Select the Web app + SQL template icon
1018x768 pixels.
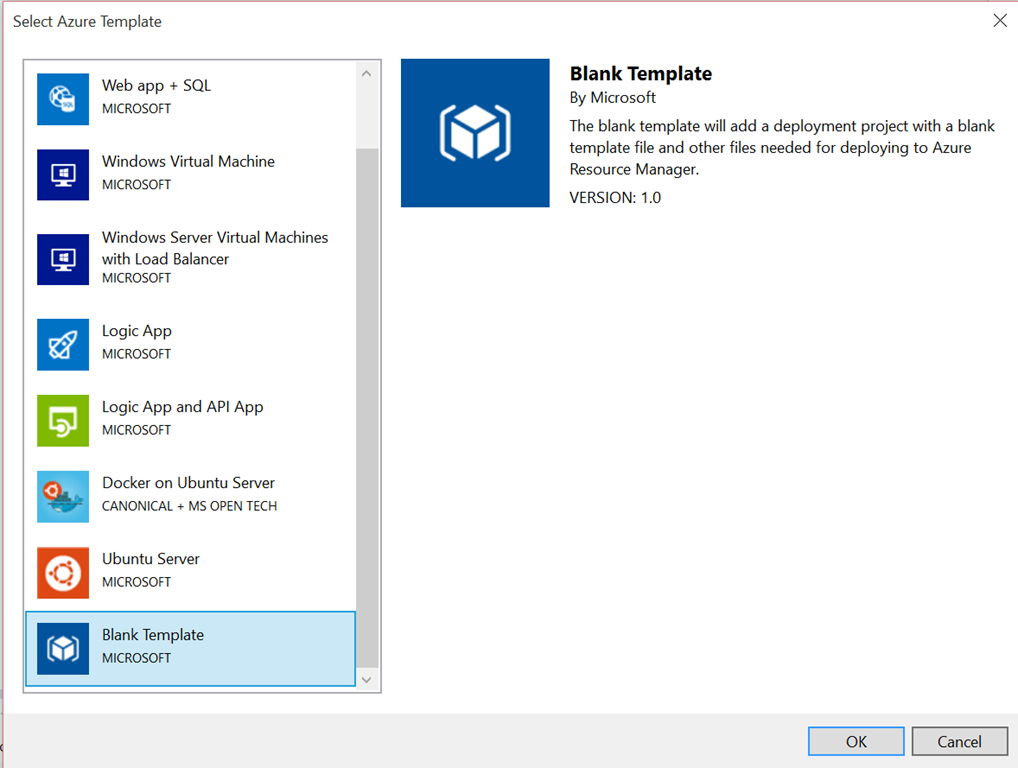point(63,99)
